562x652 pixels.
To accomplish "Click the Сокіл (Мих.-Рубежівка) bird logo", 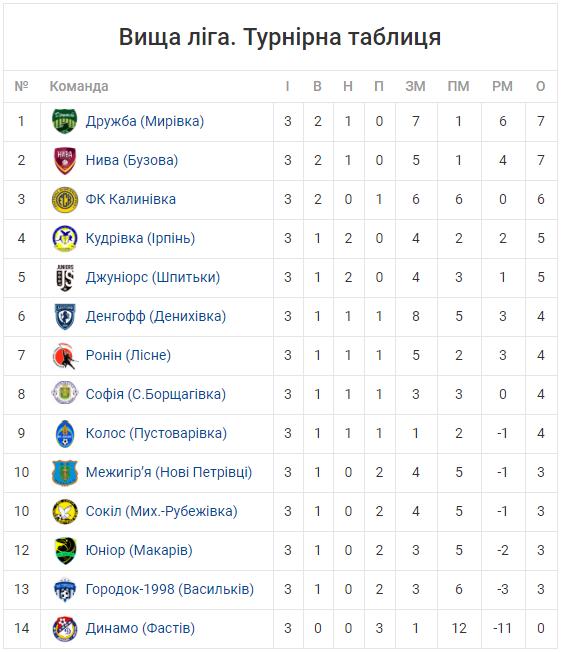I will pos(65,511).
